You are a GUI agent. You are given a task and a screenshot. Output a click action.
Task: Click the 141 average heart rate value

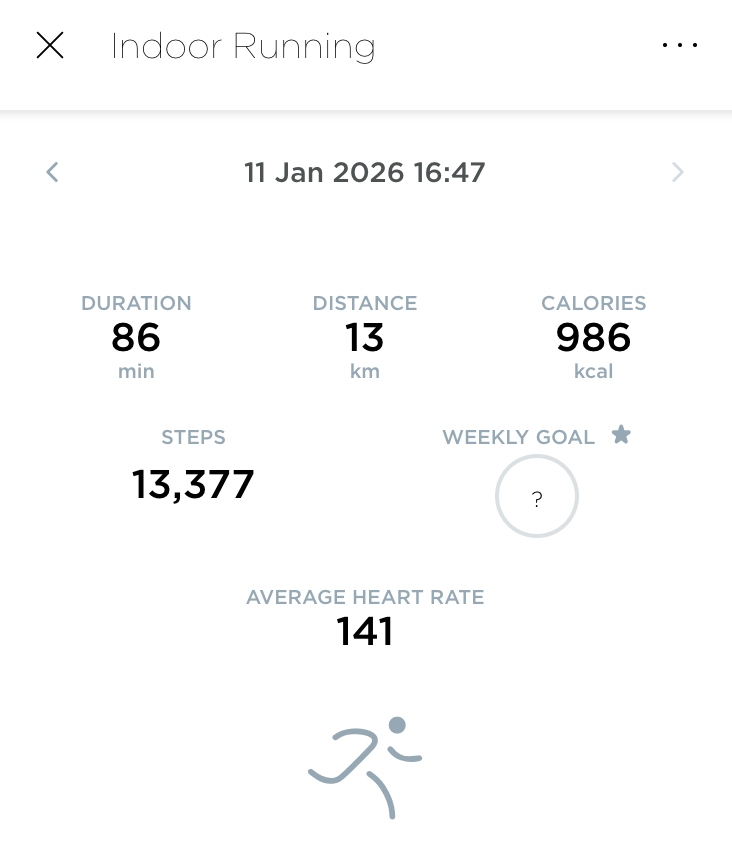click(x=365, y=632)
